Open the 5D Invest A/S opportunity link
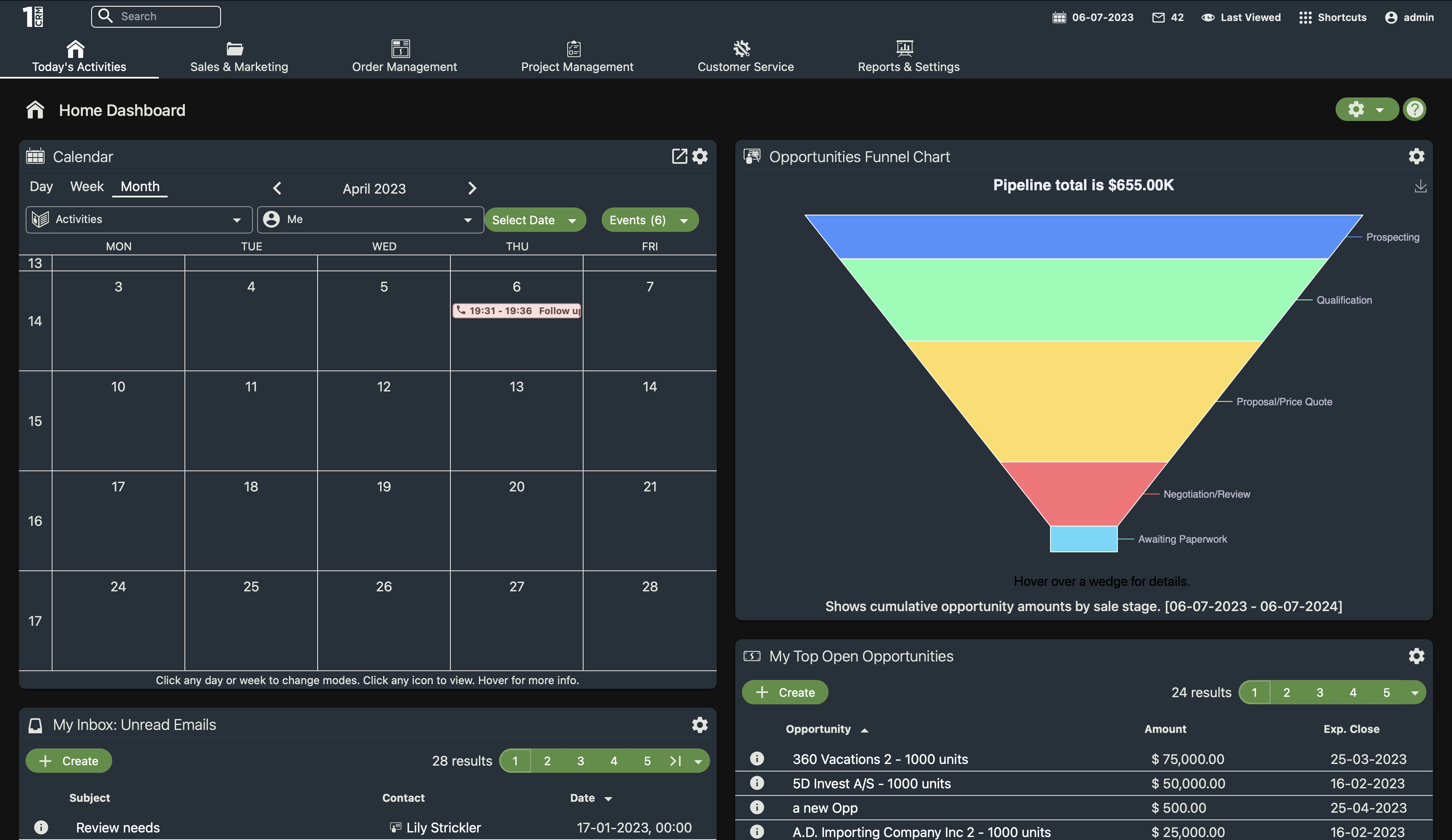This screenshot has height=840, width=1452. tap(871, 784)
